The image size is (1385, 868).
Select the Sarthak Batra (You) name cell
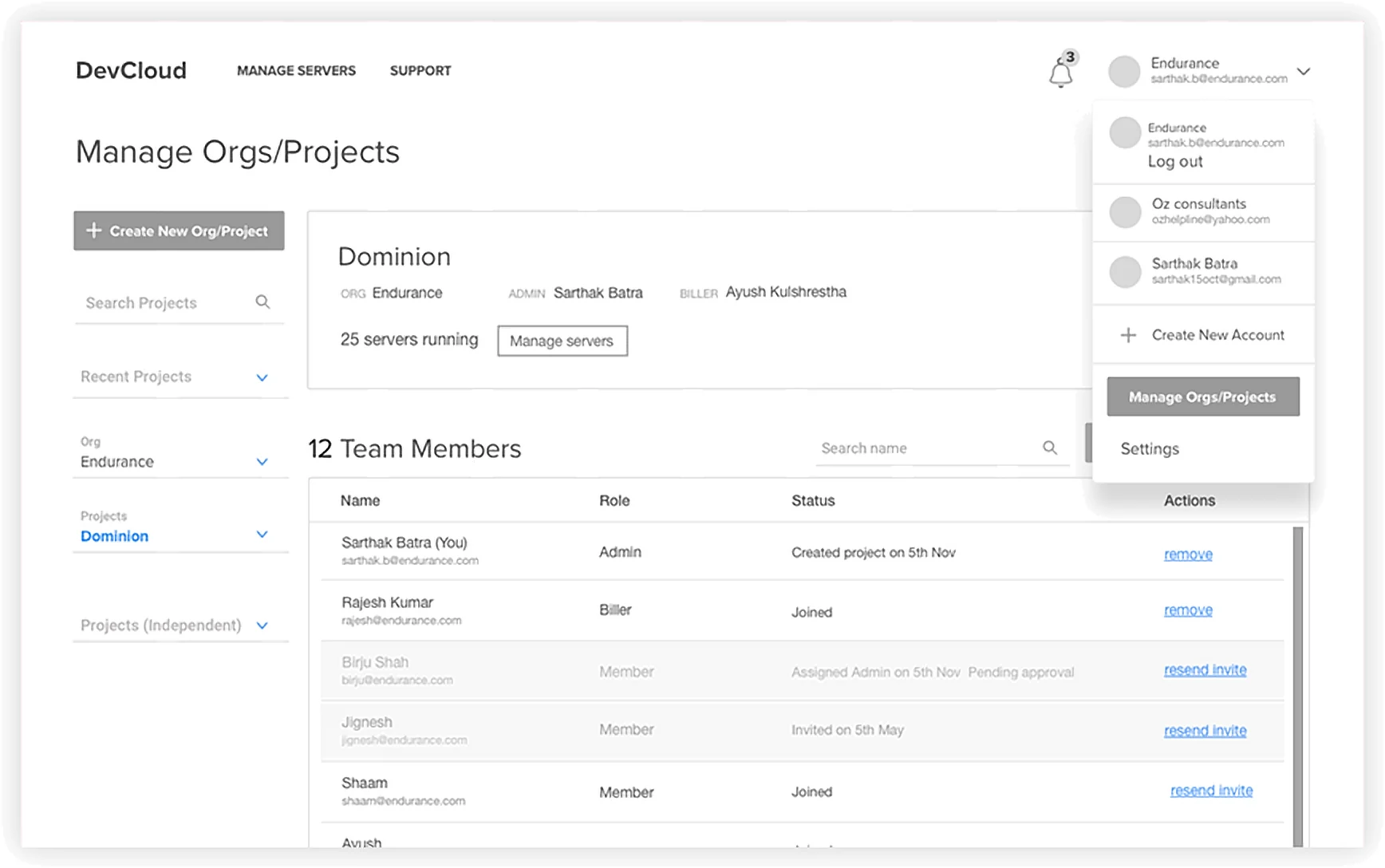[x=410, y=550]
